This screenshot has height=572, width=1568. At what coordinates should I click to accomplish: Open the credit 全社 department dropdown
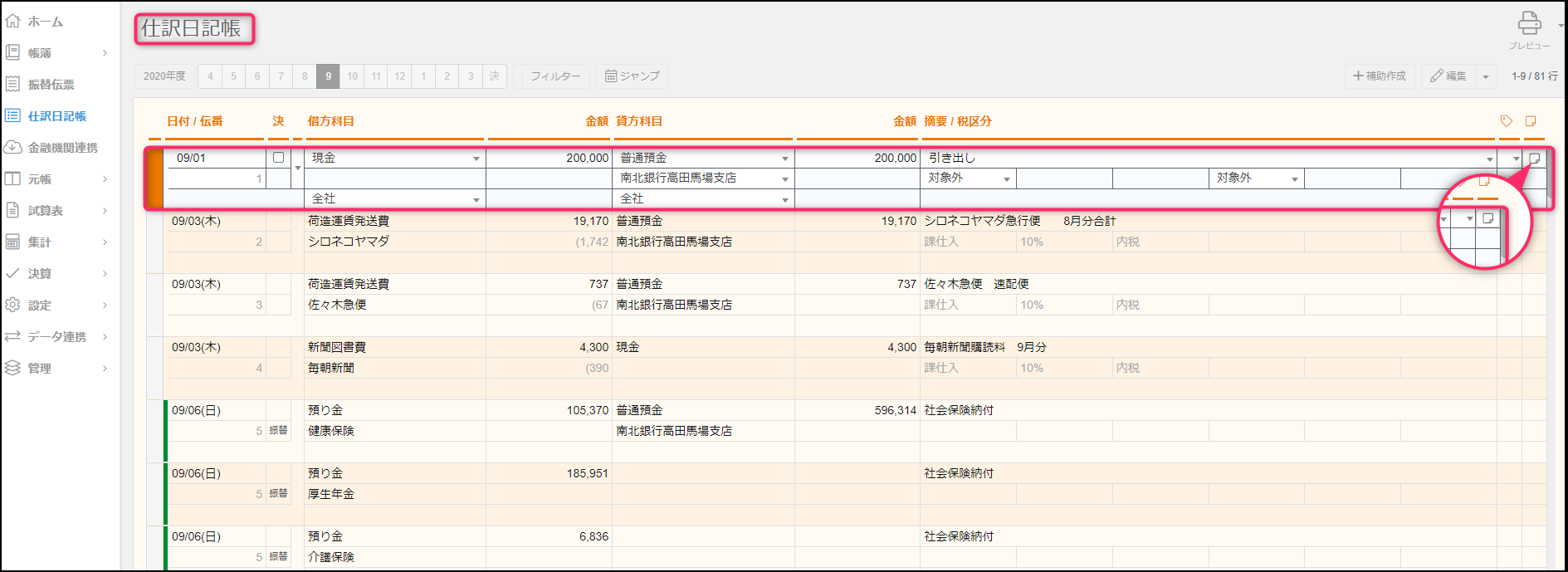pos(784,199)
